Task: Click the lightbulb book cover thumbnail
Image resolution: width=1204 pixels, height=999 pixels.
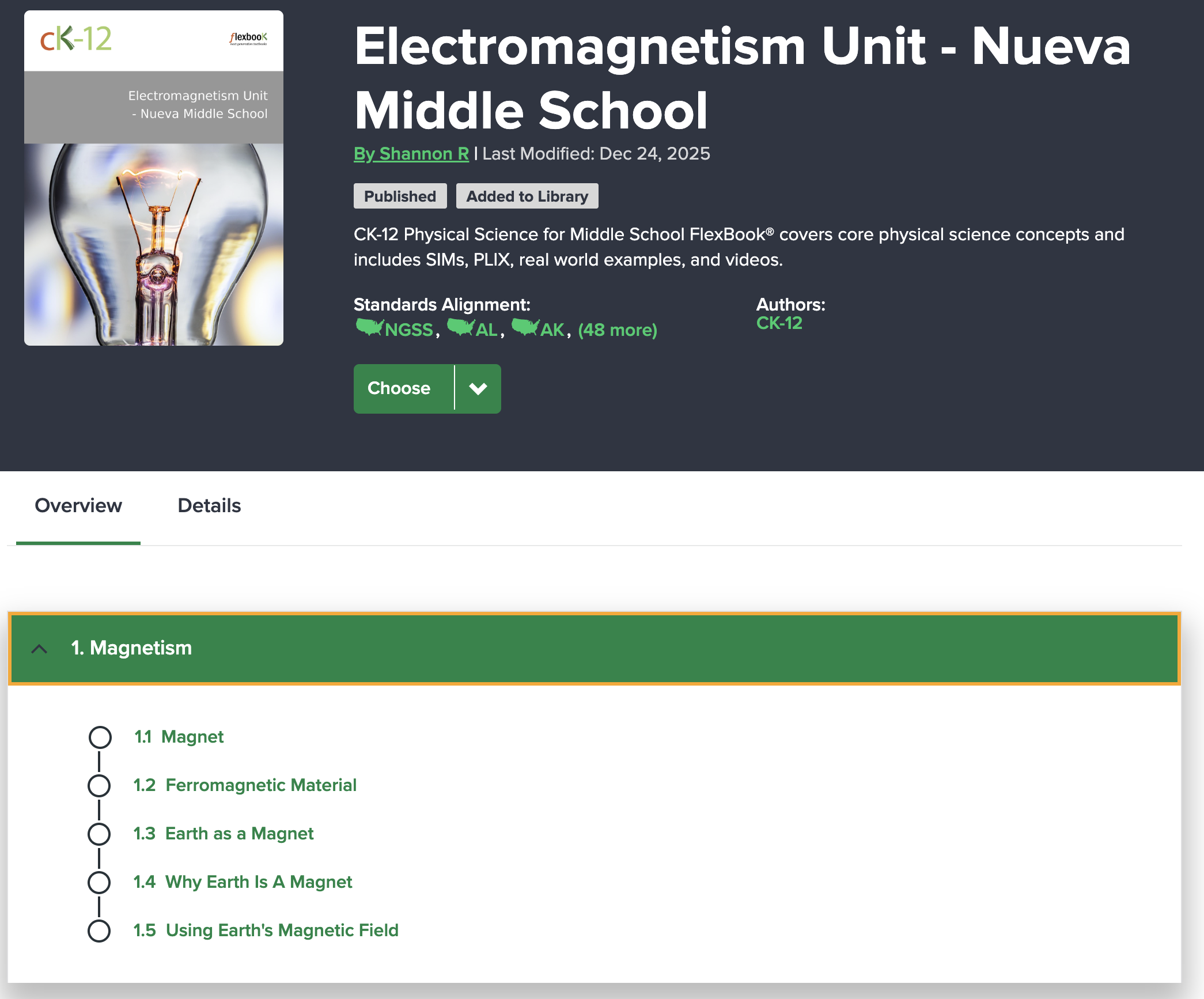Action: (x=154, y=244)
